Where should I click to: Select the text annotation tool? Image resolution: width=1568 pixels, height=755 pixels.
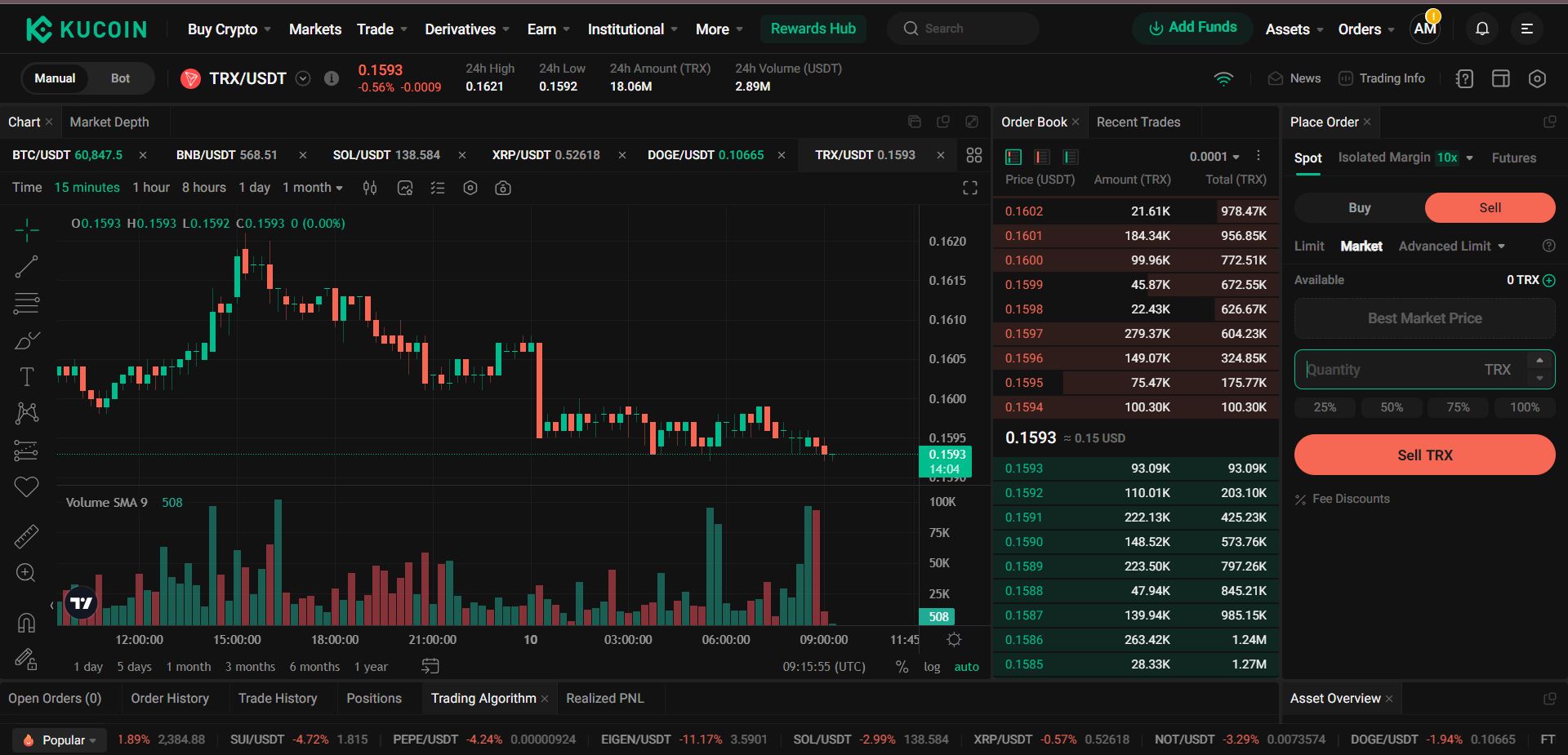coord(26,376)
